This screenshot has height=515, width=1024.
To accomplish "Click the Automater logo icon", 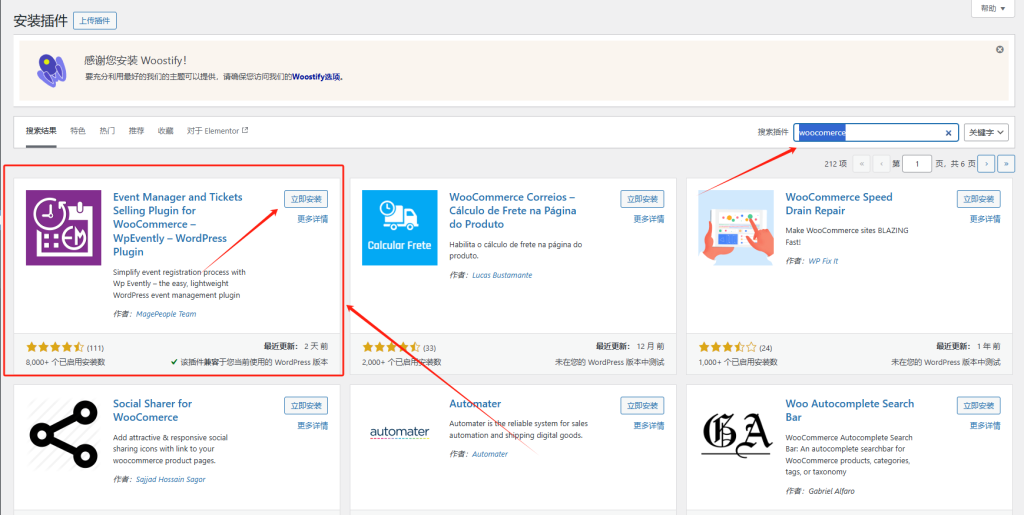I will pos(399,433).
